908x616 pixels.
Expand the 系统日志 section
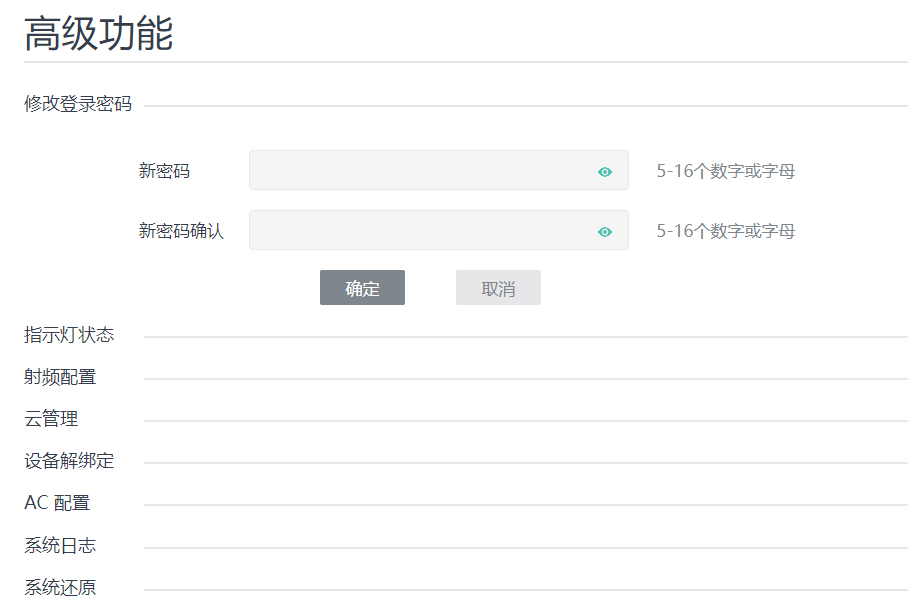(x=60, y=546)
